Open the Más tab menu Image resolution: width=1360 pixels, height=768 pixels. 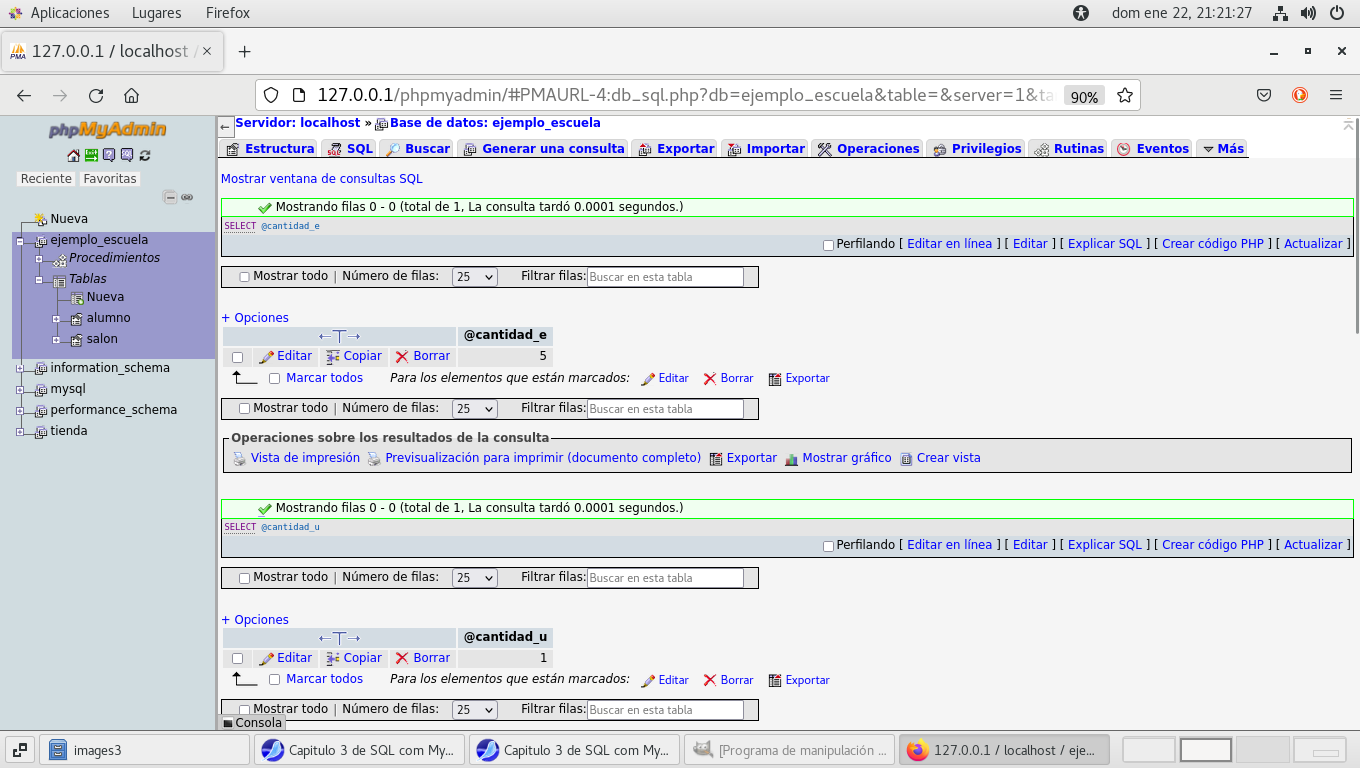tap(1222, 149)
